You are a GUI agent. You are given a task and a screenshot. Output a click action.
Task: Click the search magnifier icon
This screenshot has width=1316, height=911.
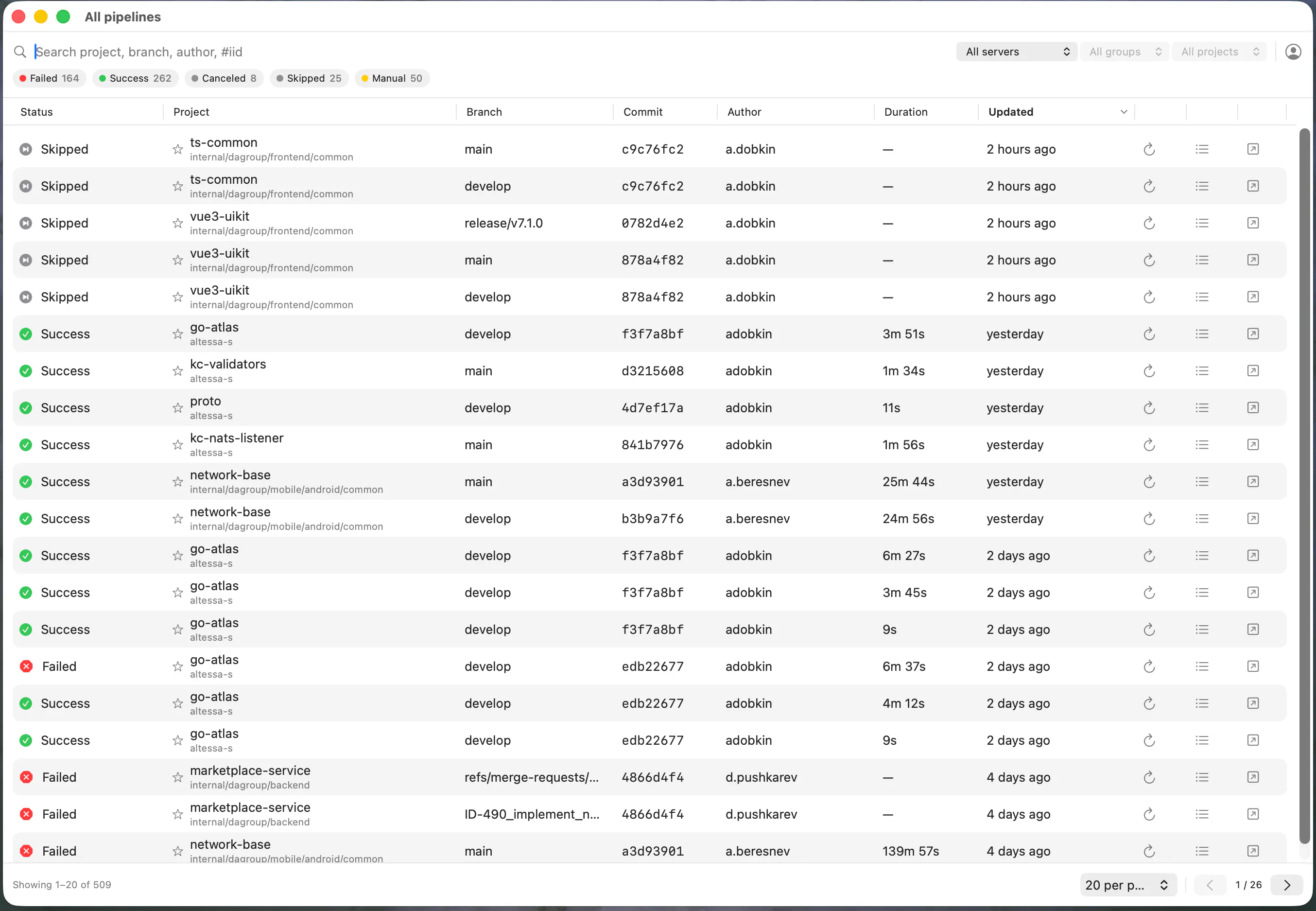coord(20,52)
